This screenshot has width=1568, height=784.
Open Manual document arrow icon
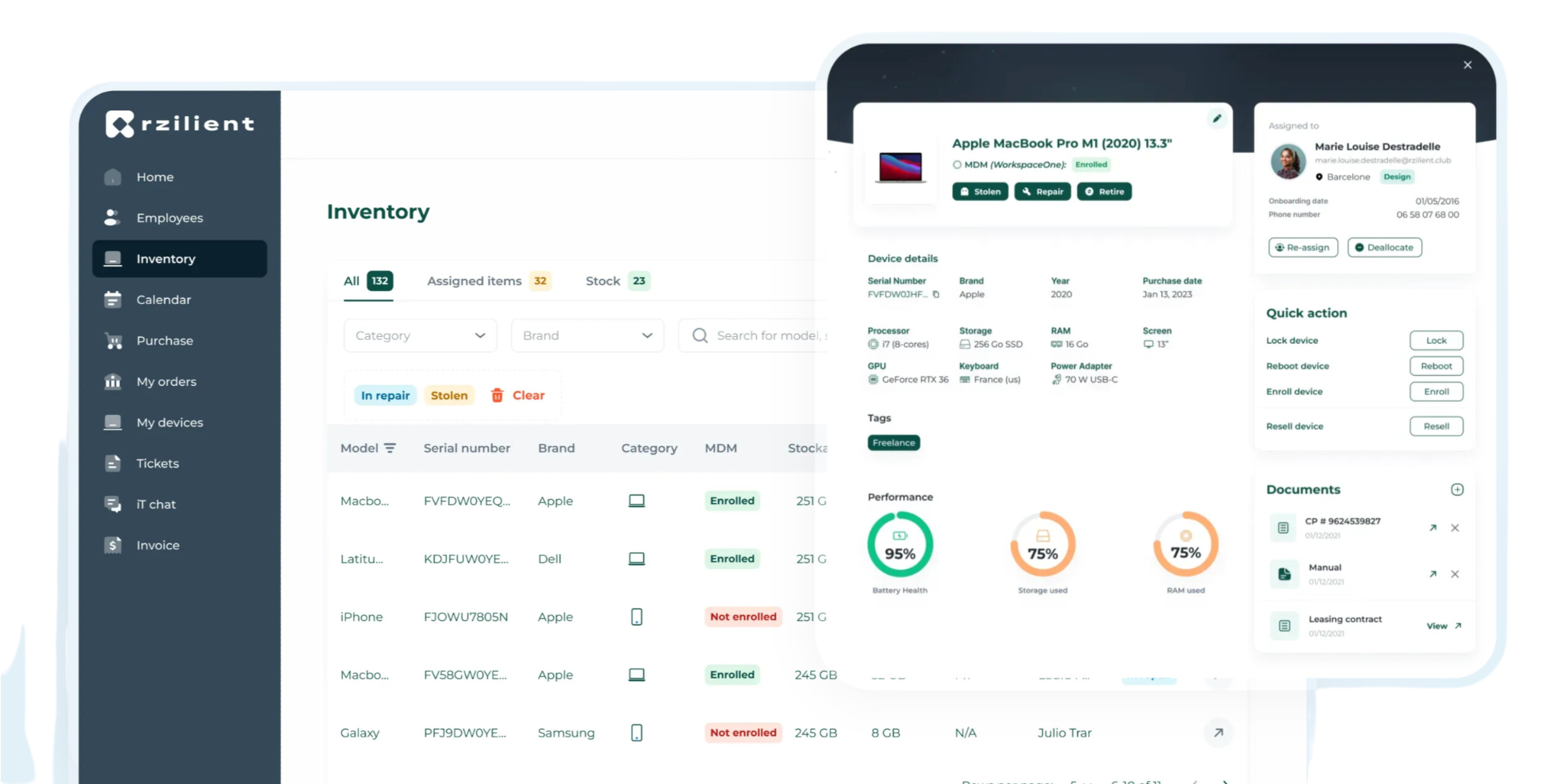(x=1432, y=574)
